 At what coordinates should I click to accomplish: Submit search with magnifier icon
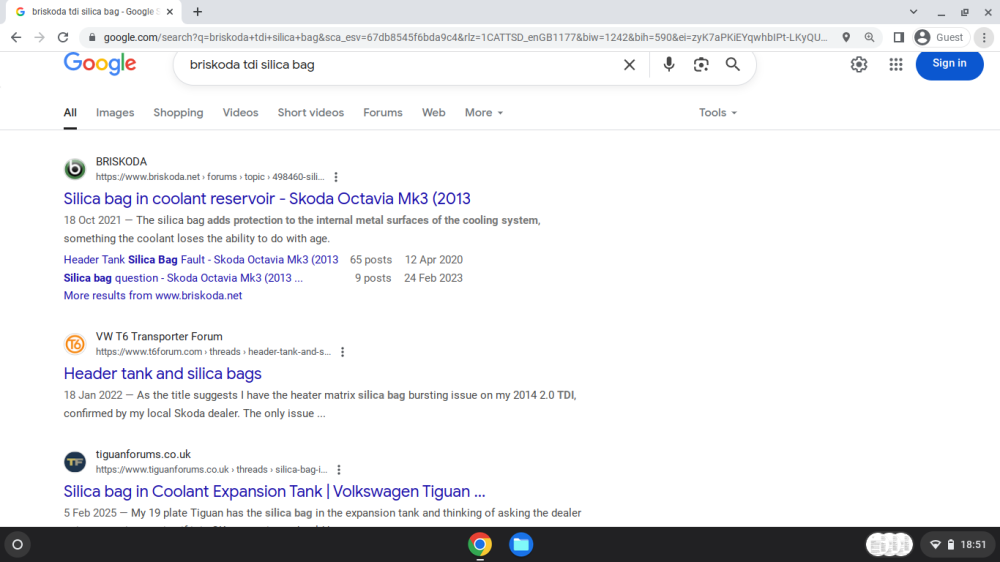click(x=733, y=64)
